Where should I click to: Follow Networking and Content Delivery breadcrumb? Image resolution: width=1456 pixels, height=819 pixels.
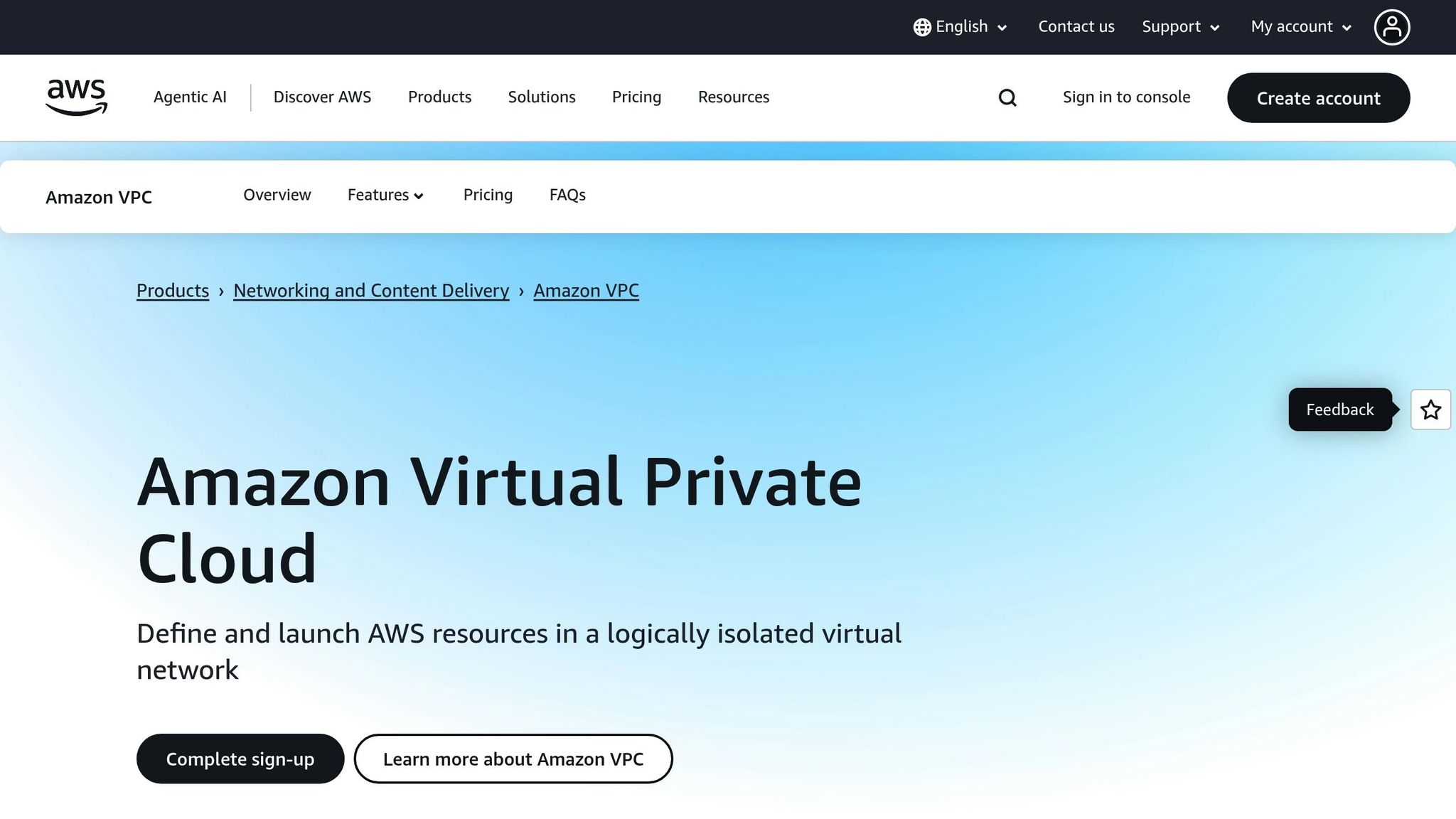point(371,291)
